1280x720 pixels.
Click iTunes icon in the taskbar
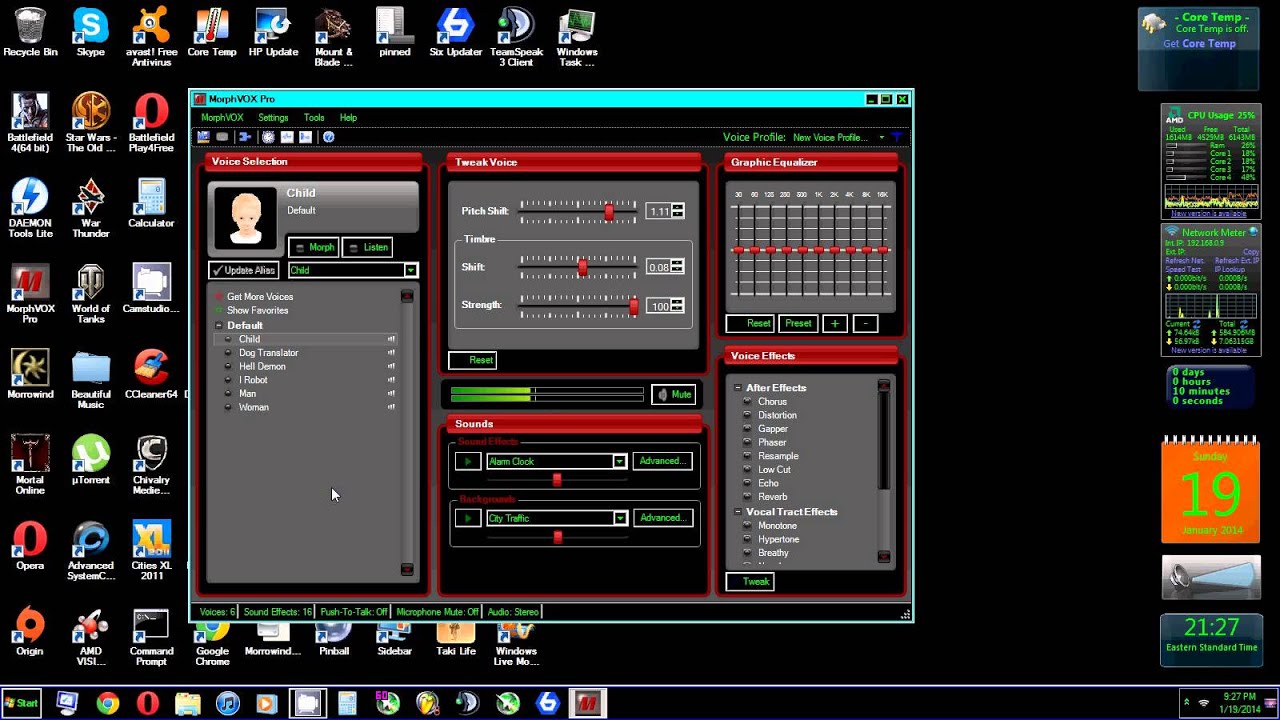click(227, 703)
